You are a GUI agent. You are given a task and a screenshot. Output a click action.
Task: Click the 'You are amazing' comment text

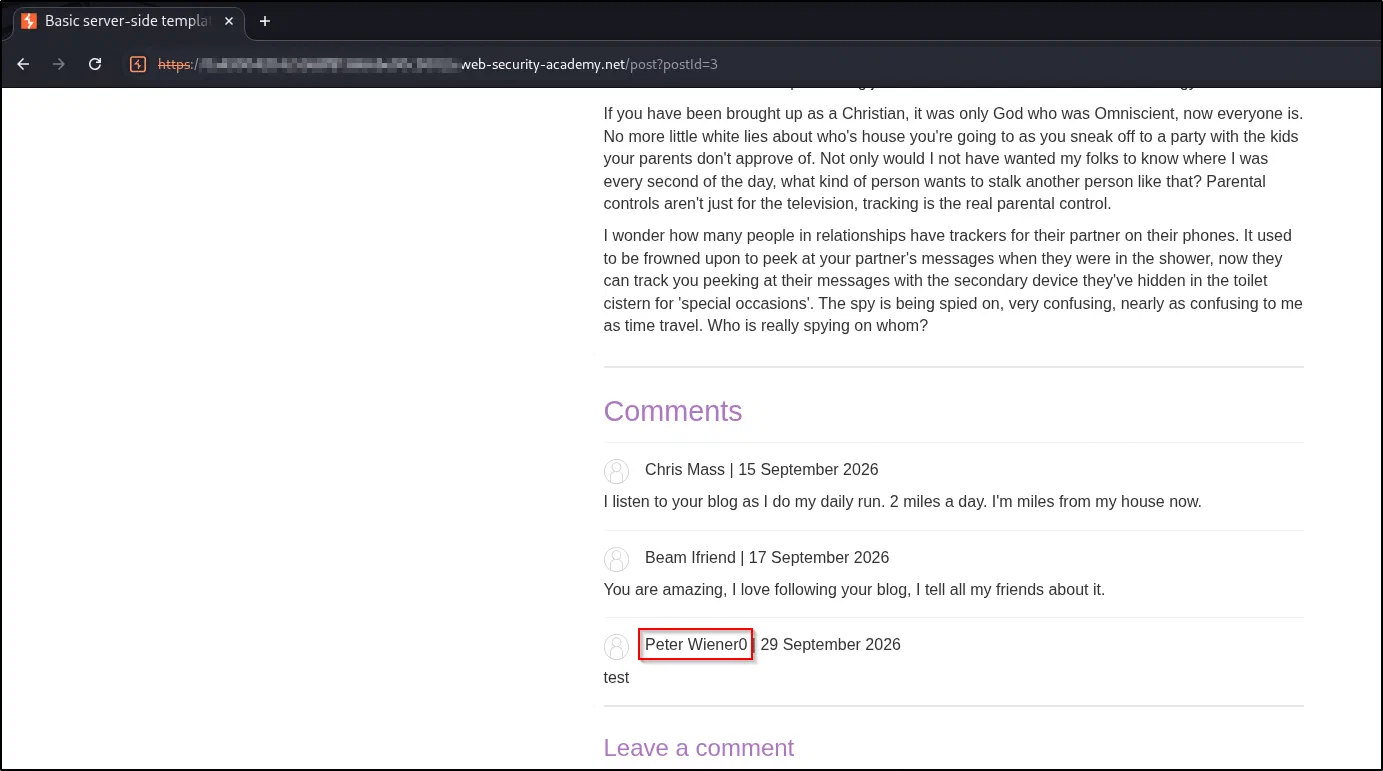(854, 590)
